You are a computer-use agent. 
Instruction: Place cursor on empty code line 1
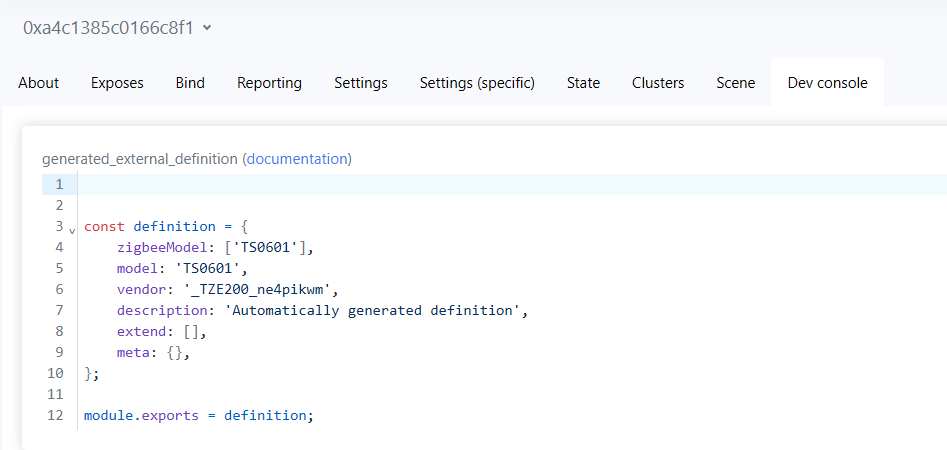click(512, 184)
